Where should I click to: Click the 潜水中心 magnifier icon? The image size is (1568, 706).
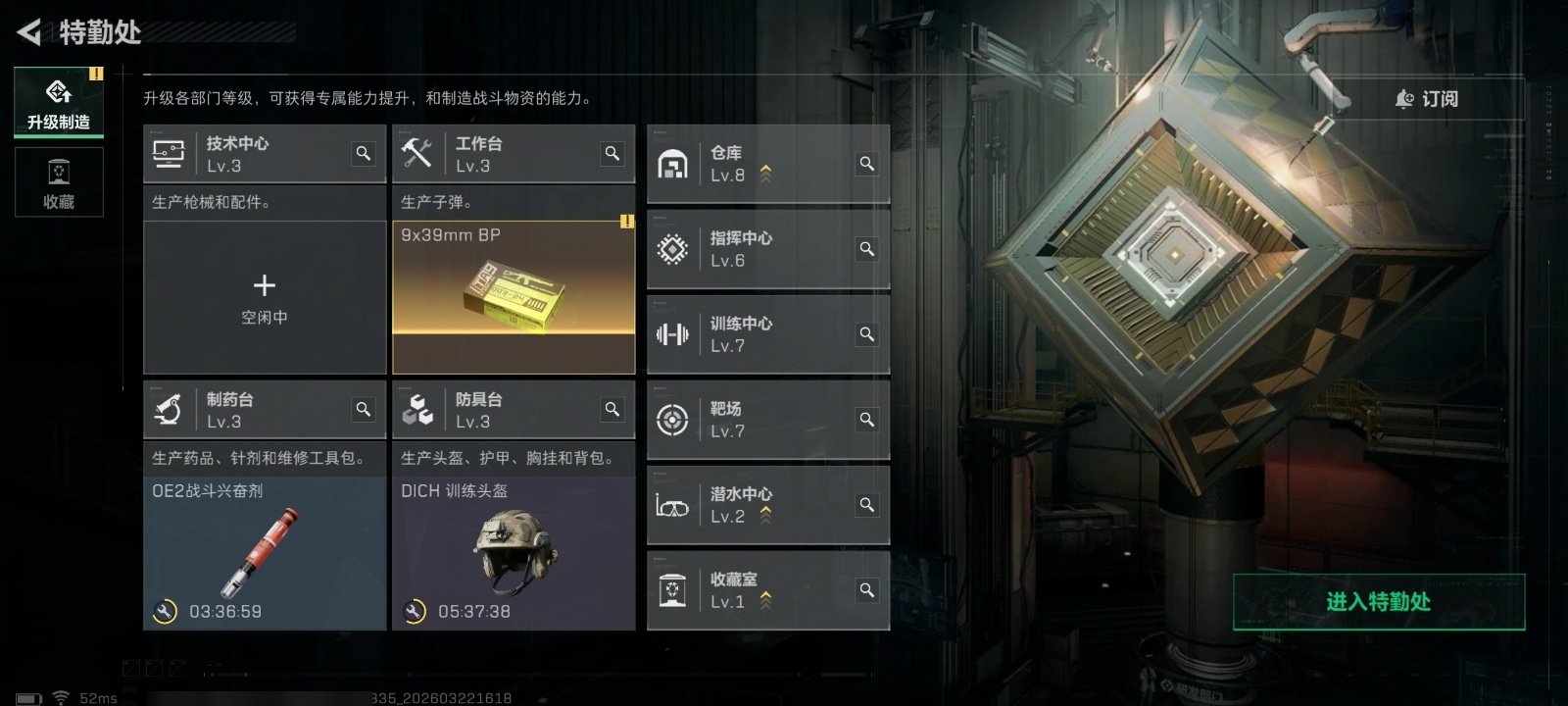click(x=867, y=505)
